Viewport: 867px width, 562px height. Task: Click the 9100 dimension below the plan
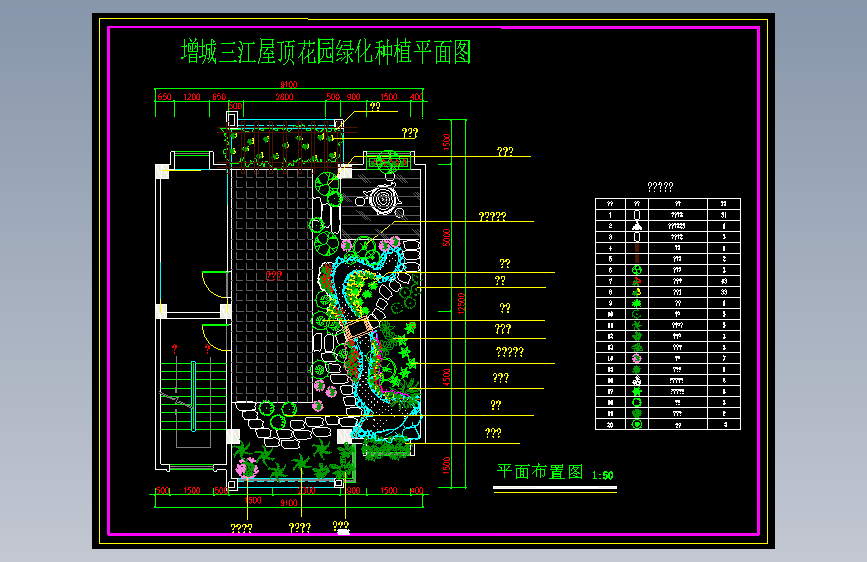(x=289, y=502)
